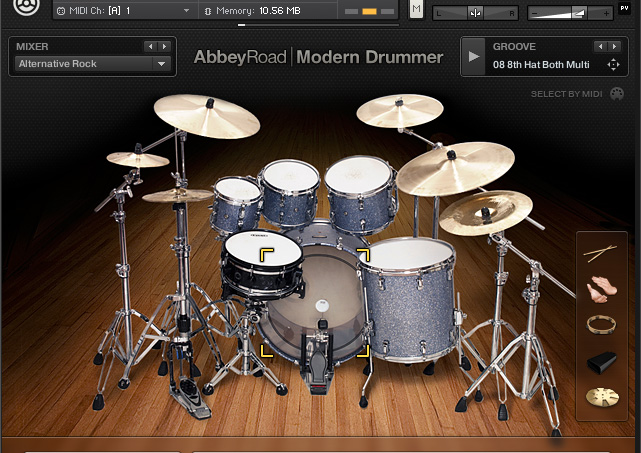Select the smallest rack tom
The image size is (641, 453).
(236, 204)
